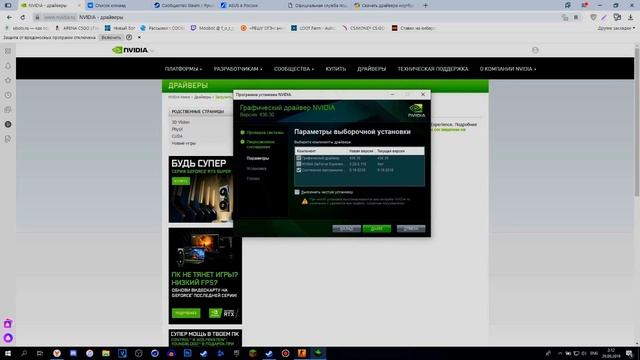Click the green Next button in installer
The height and width of the screenshot is (360, 640).
(377, 229)
